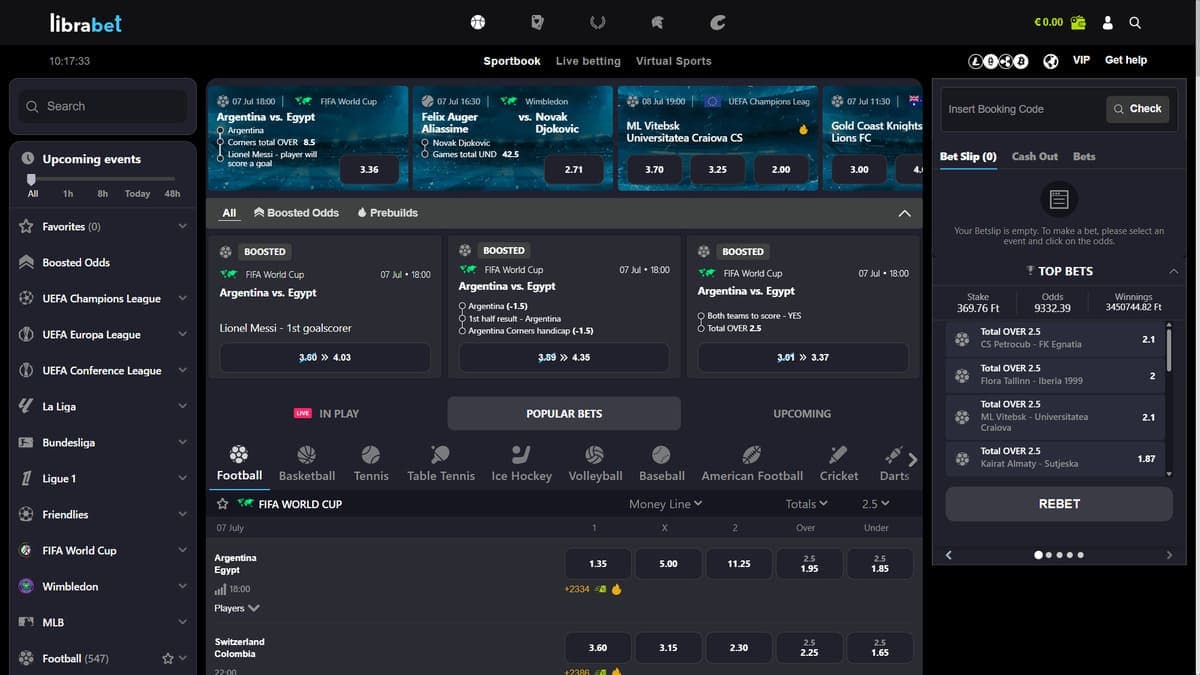Screen dimensions: 1200x675
Task: Open the green wallet deposit icon
Action: [1078, 22]
